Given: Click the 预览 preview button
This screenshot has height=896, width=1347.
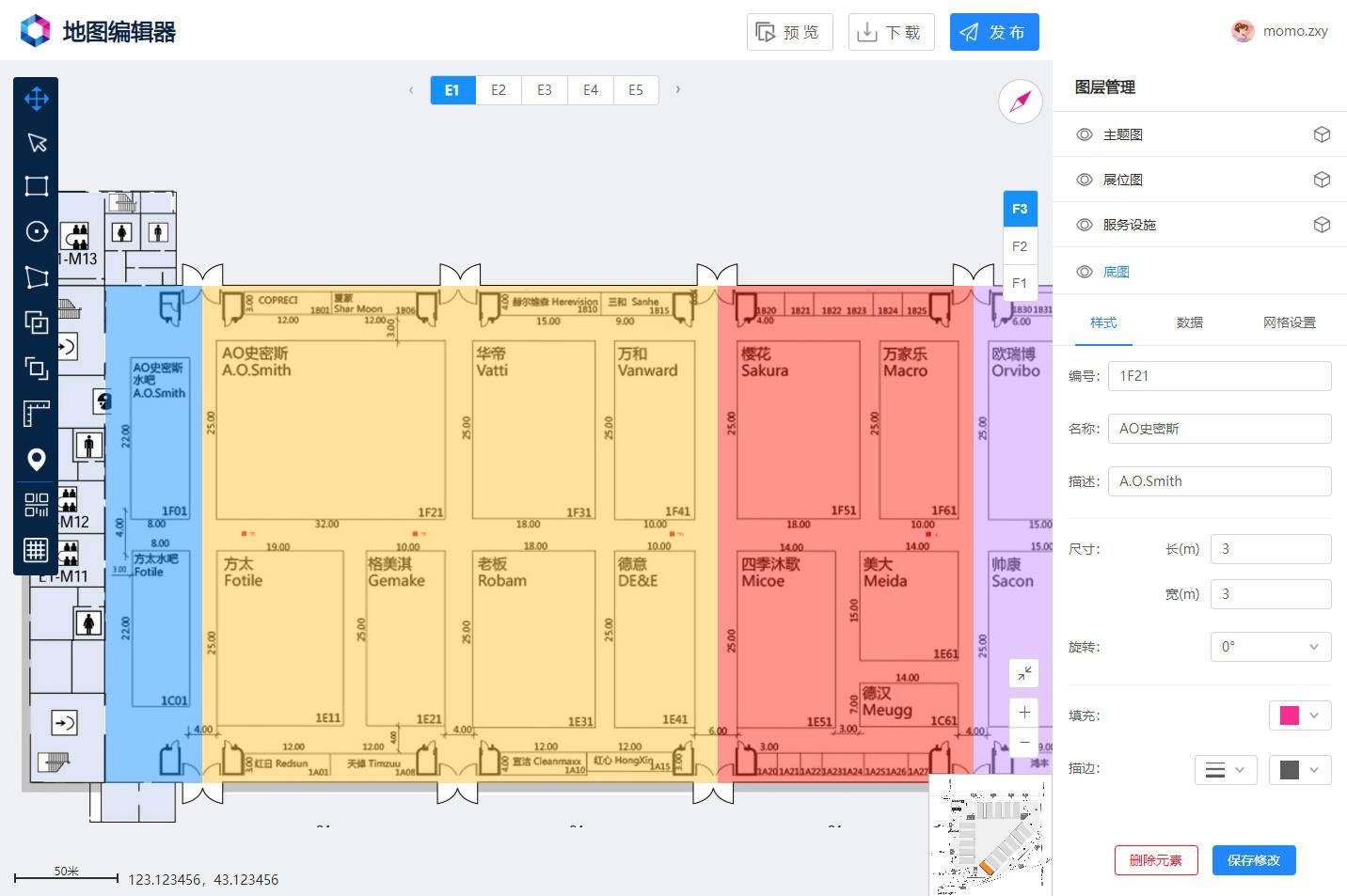Looking at the screenshot, I should click(789, 32).
